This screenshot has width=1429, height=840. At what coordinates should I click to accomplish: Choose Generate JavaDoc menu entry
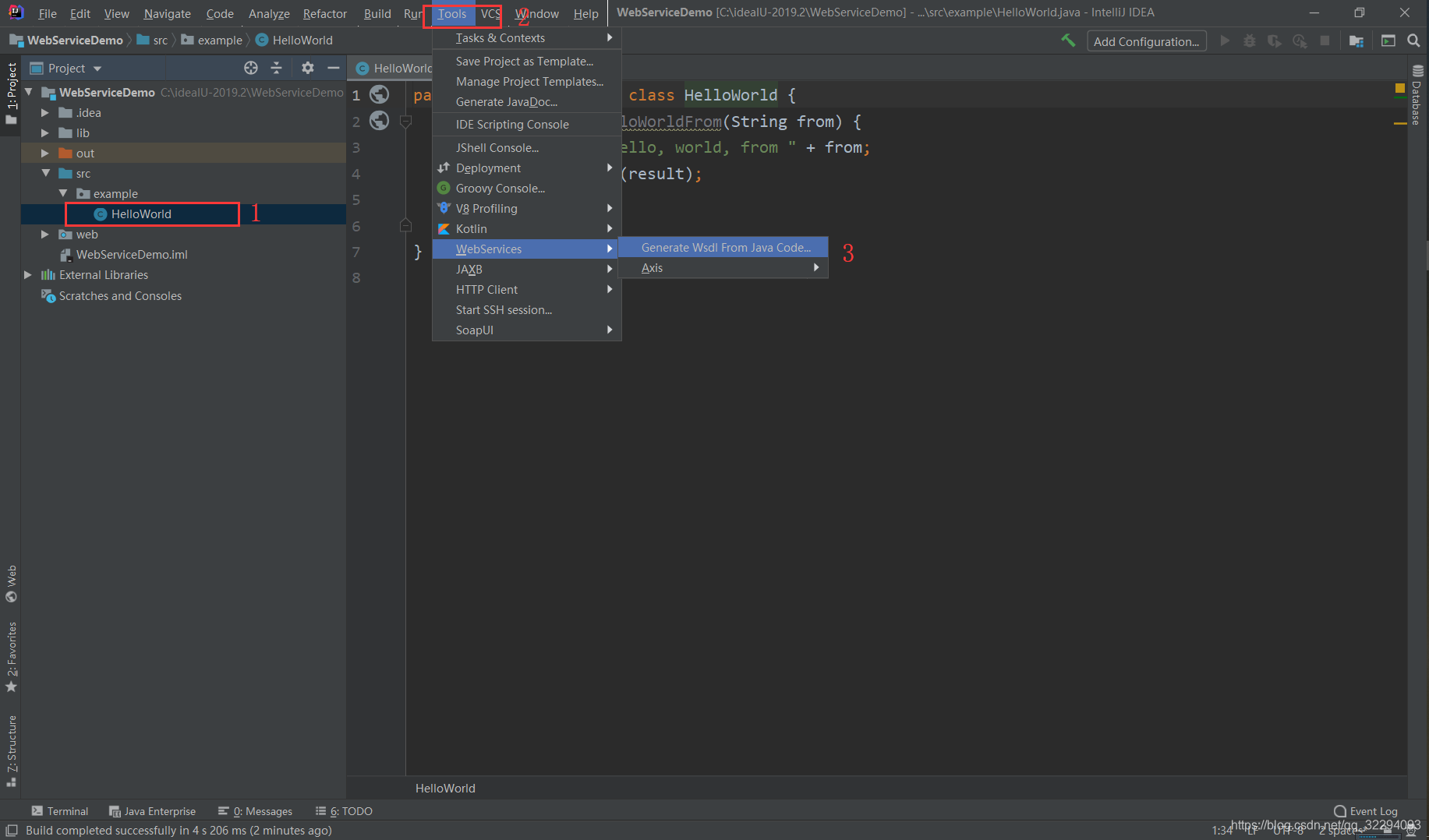point(526,101)
